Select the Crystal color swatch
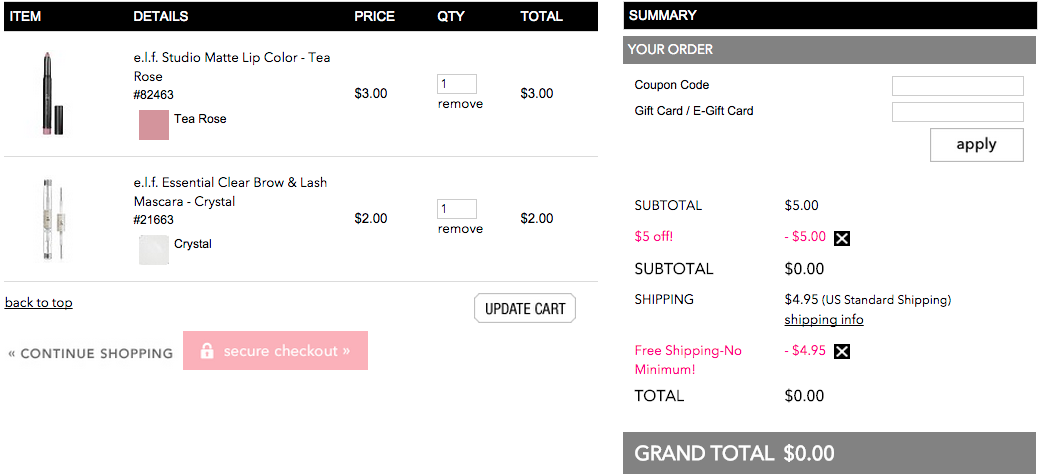The height and width of the screenshot is (476, 1038). (154, 250)
